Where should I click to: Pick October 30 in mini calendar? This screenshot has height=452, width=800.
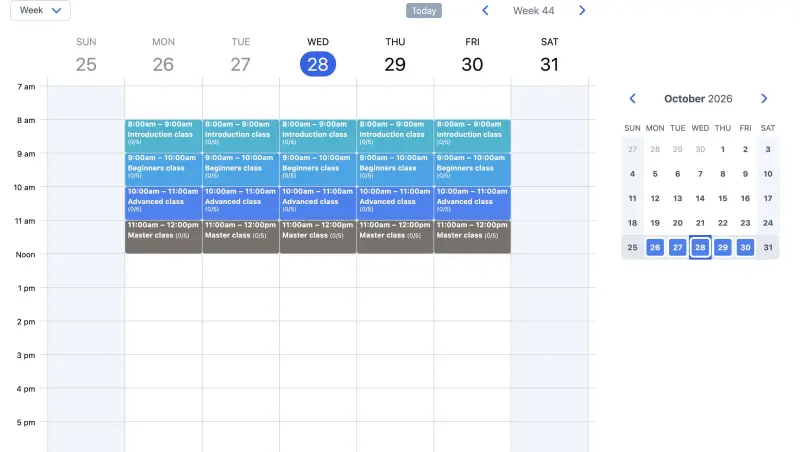tap(745, 247)
